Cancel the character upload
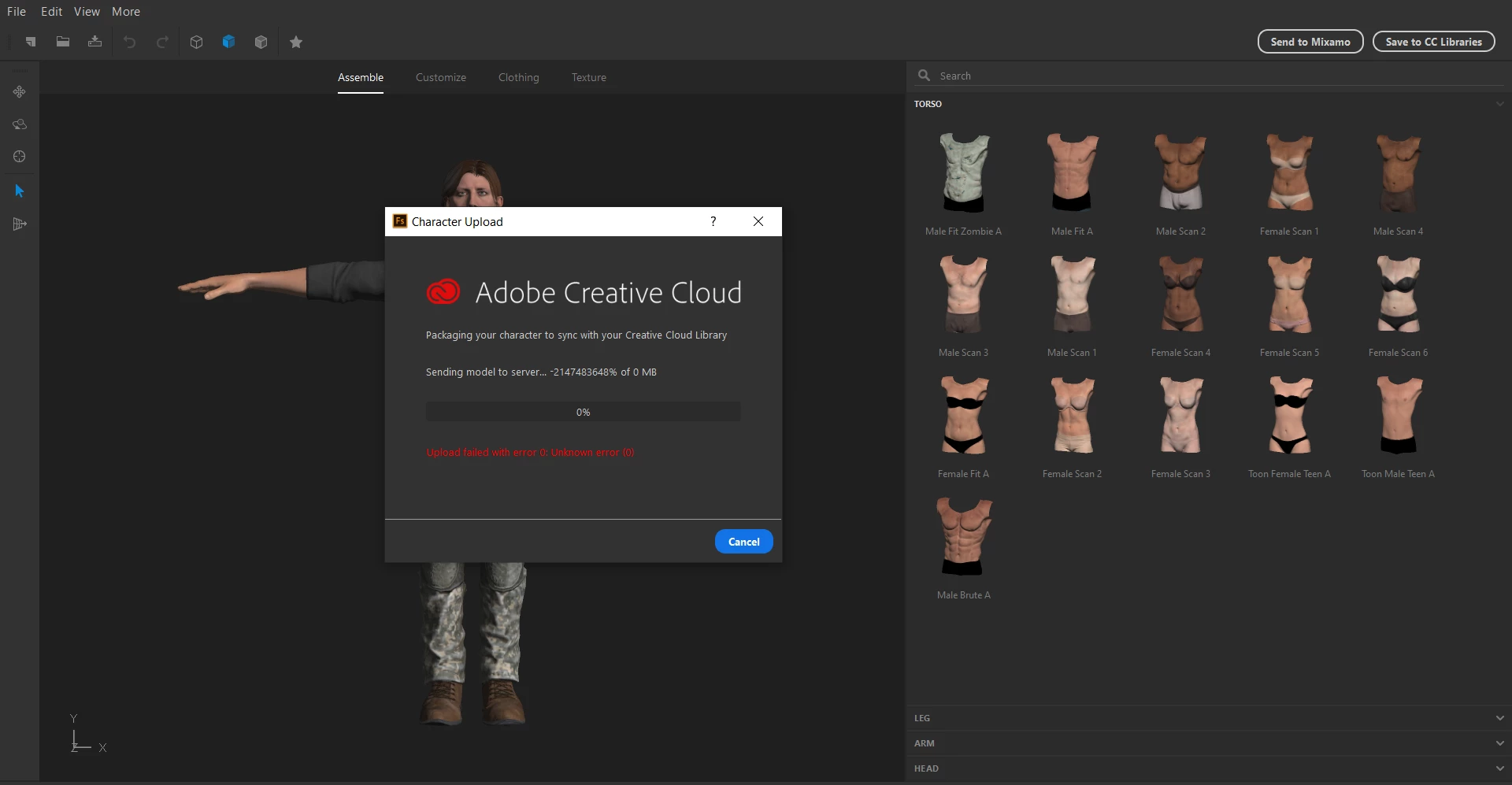This screenshot has width=1512, height=785. coord(744,542)
